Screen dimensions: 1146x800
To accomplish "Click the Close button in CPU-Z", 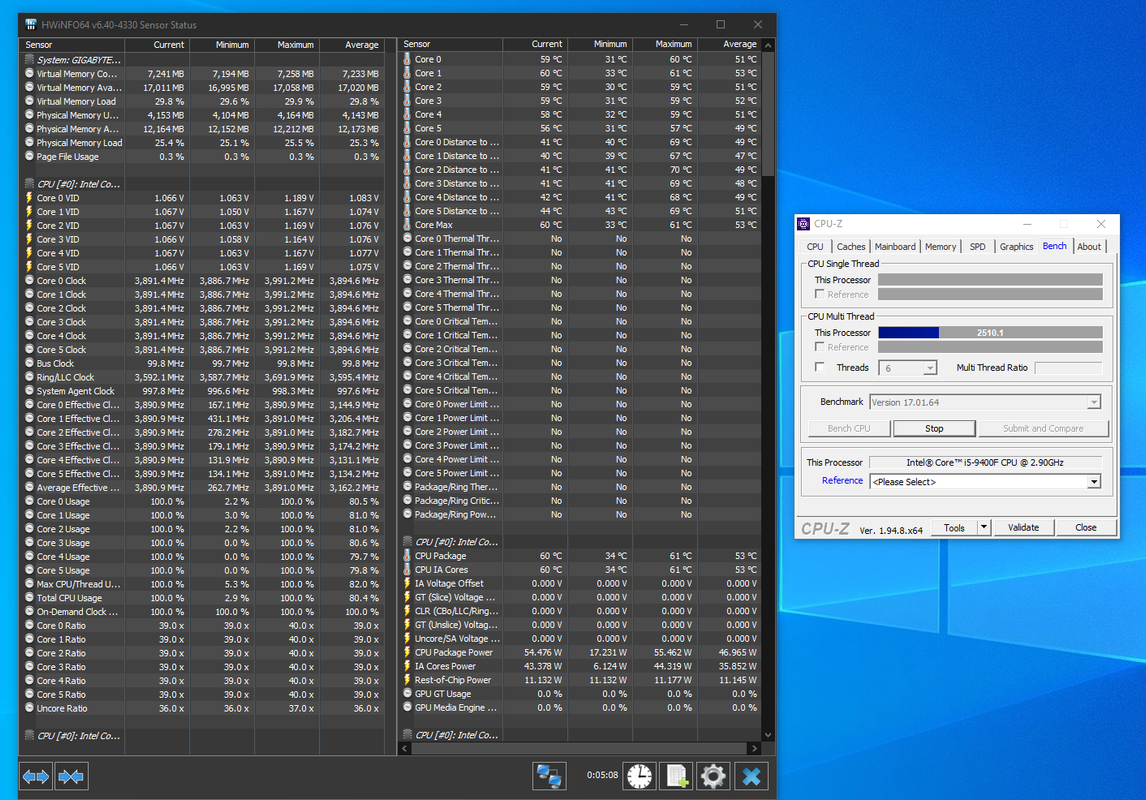I will pos(1085,527).
